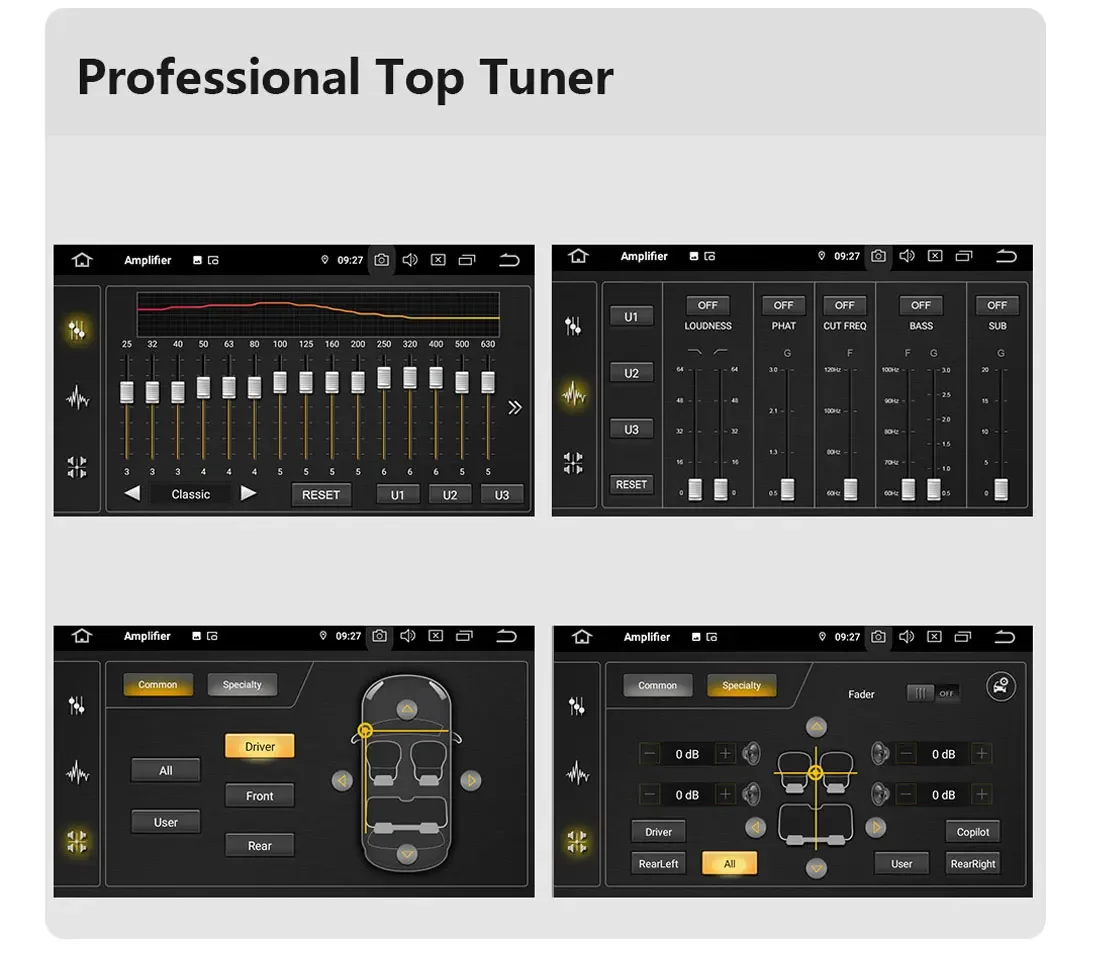Toggle SUB OFF switch
Viewport: 1112px width, 961px height.
click(997, 305)
